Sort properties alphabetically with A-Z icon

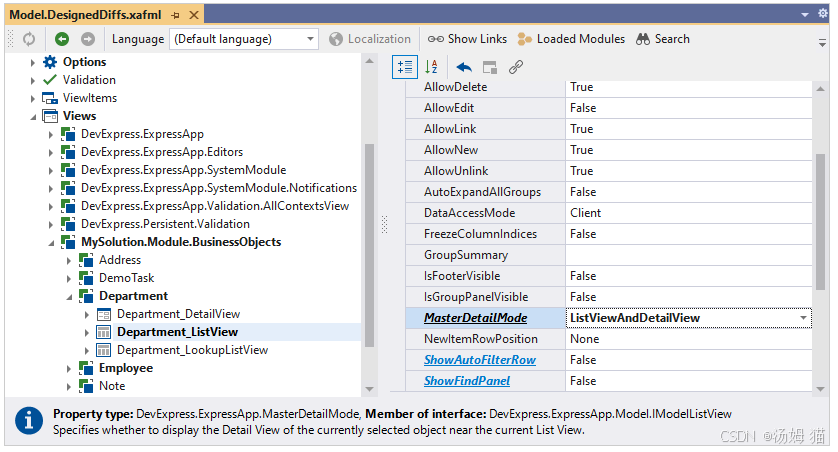[431, 67]
